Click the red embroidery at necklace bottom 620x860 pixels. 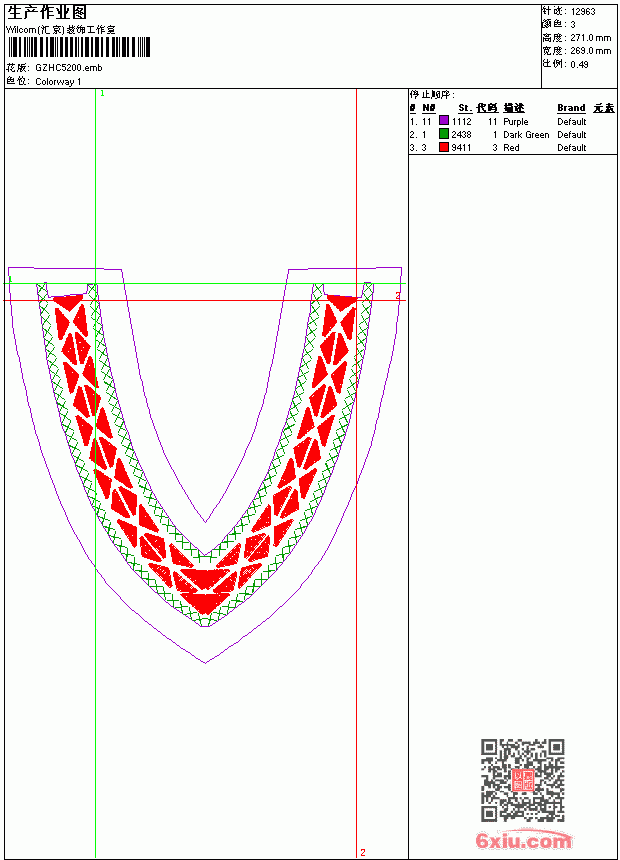tap(205, 591)
